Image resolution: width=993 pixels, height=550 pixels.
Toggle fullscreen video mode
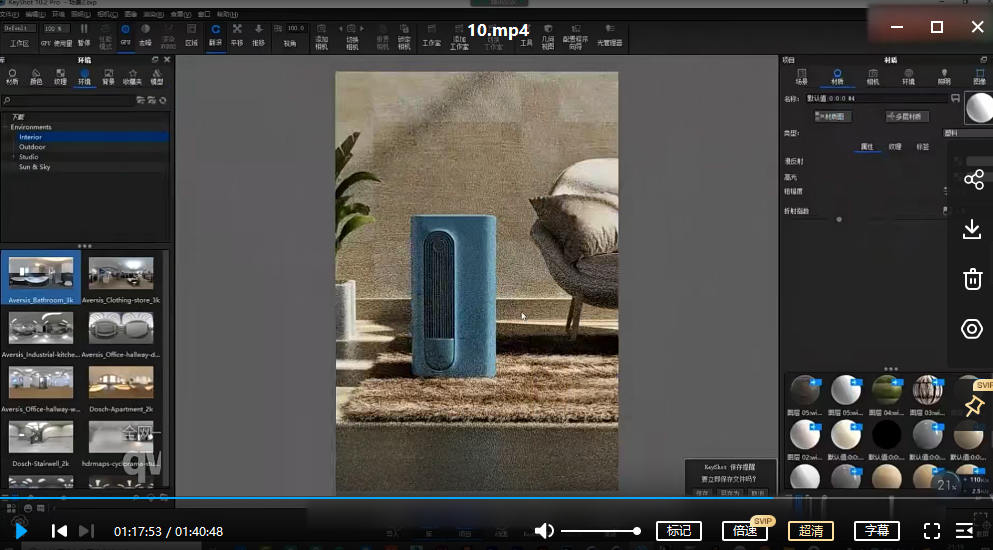pyautogui.click(x=931, y=531)
